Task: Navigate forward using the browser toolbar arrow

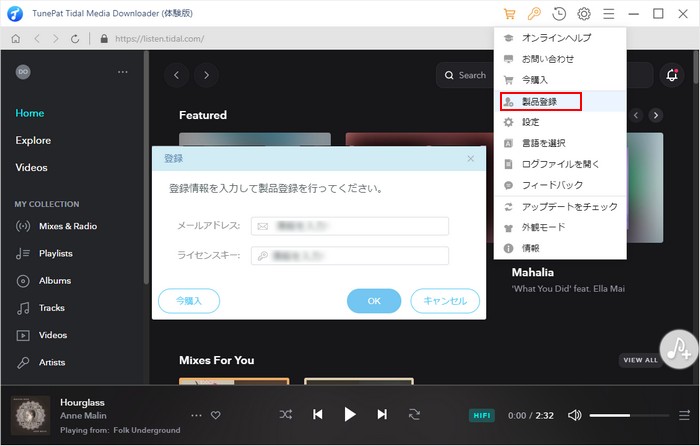Action: point(56,39)
